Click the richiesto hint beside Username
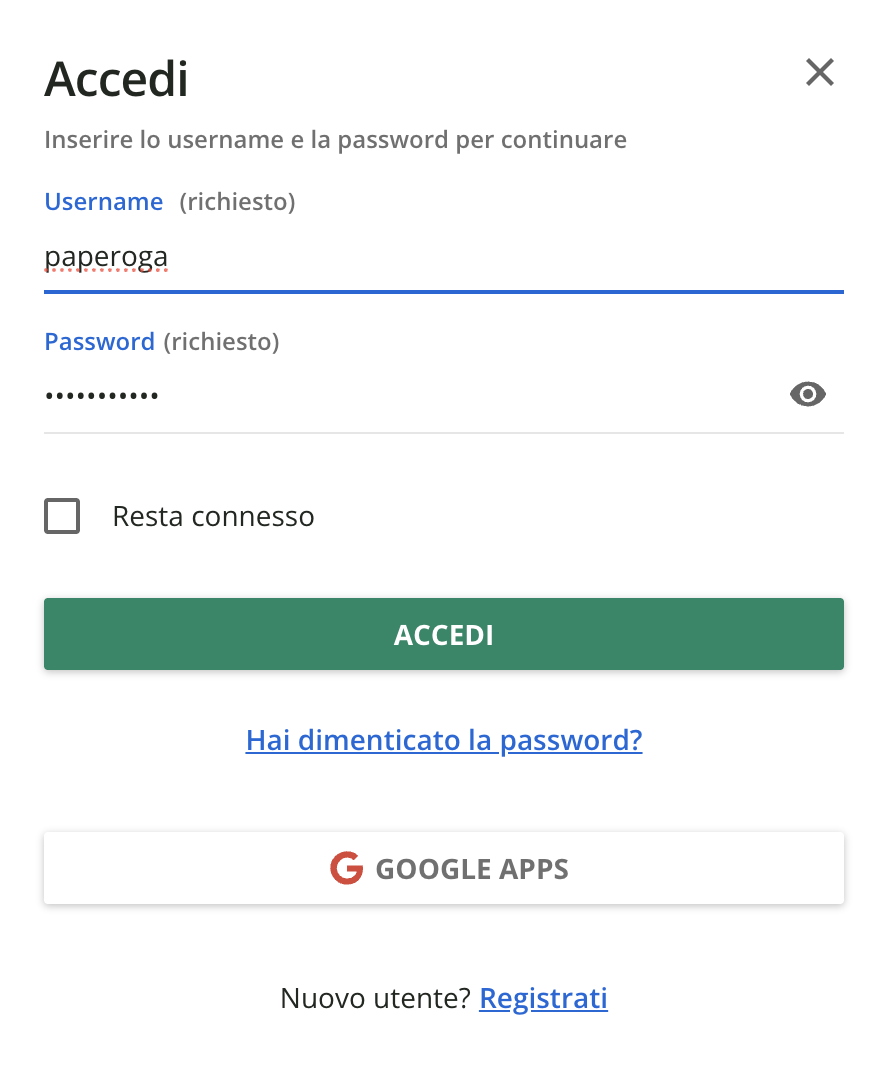The width and height of the screenshot is (890, 1074). tap(237, 202)
